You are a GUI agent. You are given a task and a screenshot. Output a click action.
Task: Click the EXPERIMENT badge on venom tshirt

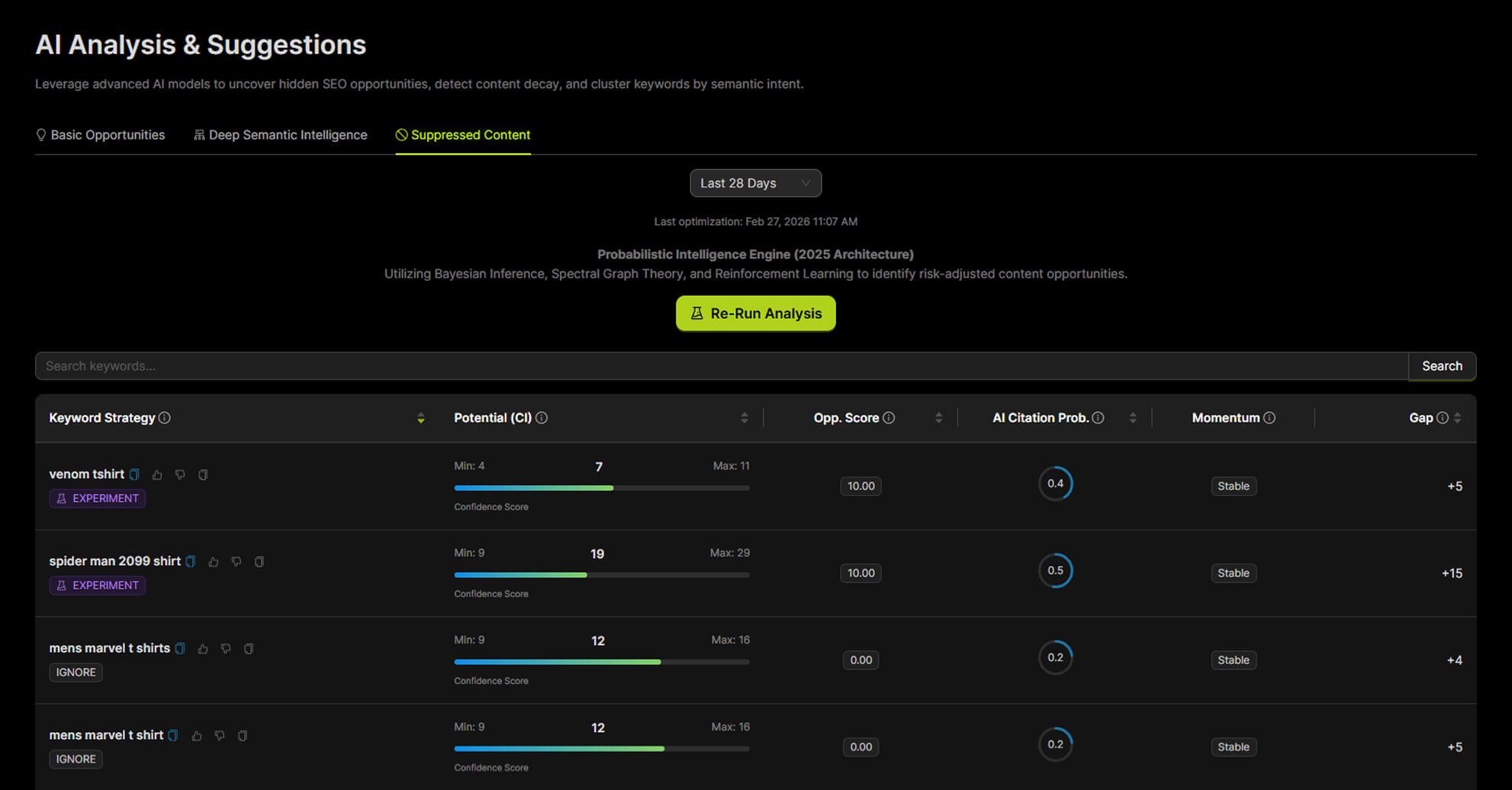97,498
